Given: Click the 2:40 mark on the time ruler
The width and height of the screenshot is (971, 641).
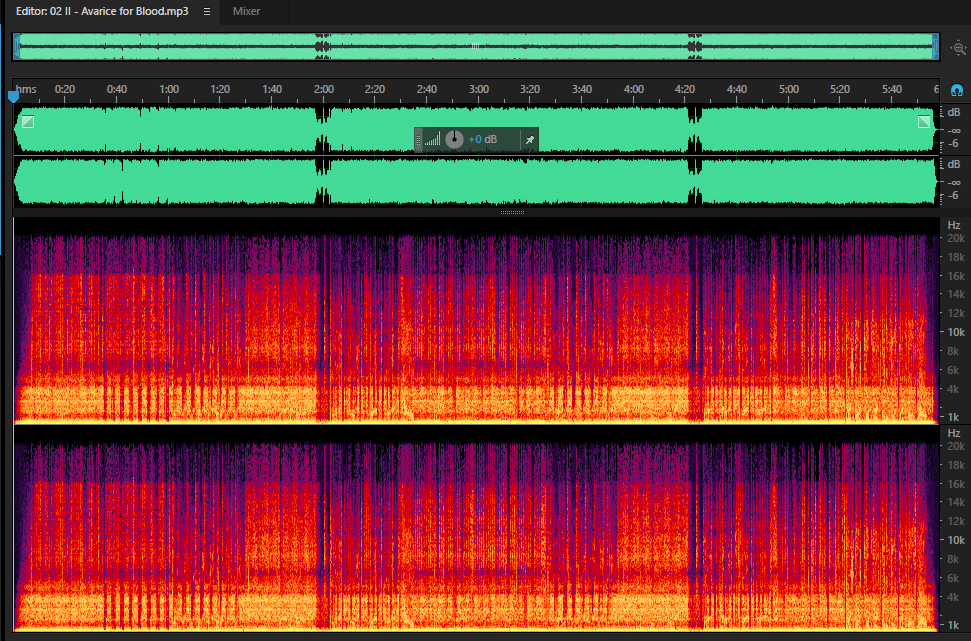Looking at the screenshot, I should point(427,89).
